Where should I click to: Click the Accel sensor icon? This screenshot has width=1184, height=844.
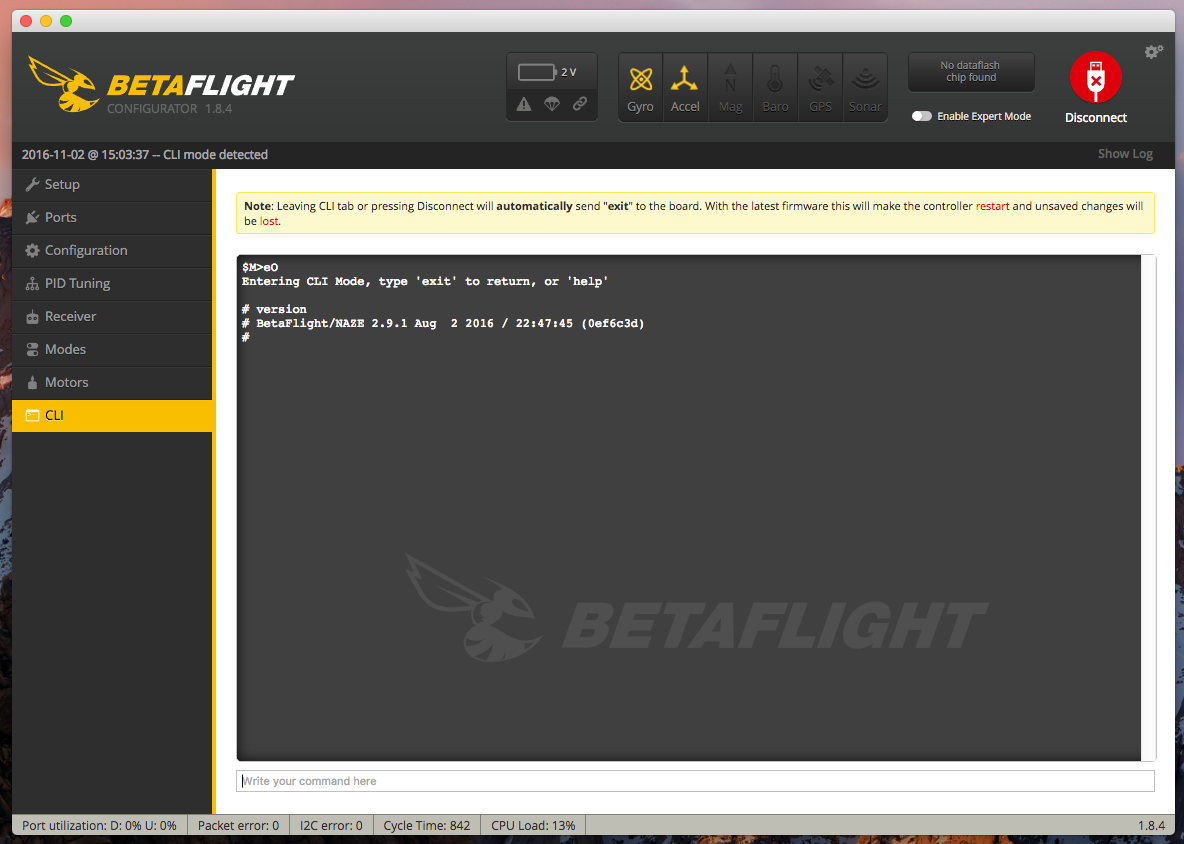pos(685,79)
